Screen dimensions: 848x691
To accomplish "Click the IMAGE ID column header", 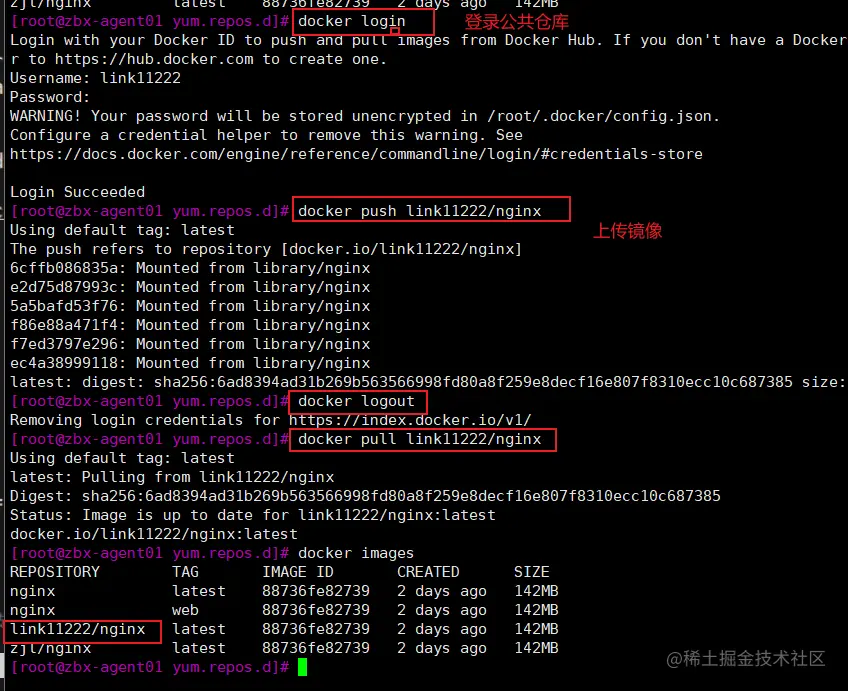I will 298,572.
